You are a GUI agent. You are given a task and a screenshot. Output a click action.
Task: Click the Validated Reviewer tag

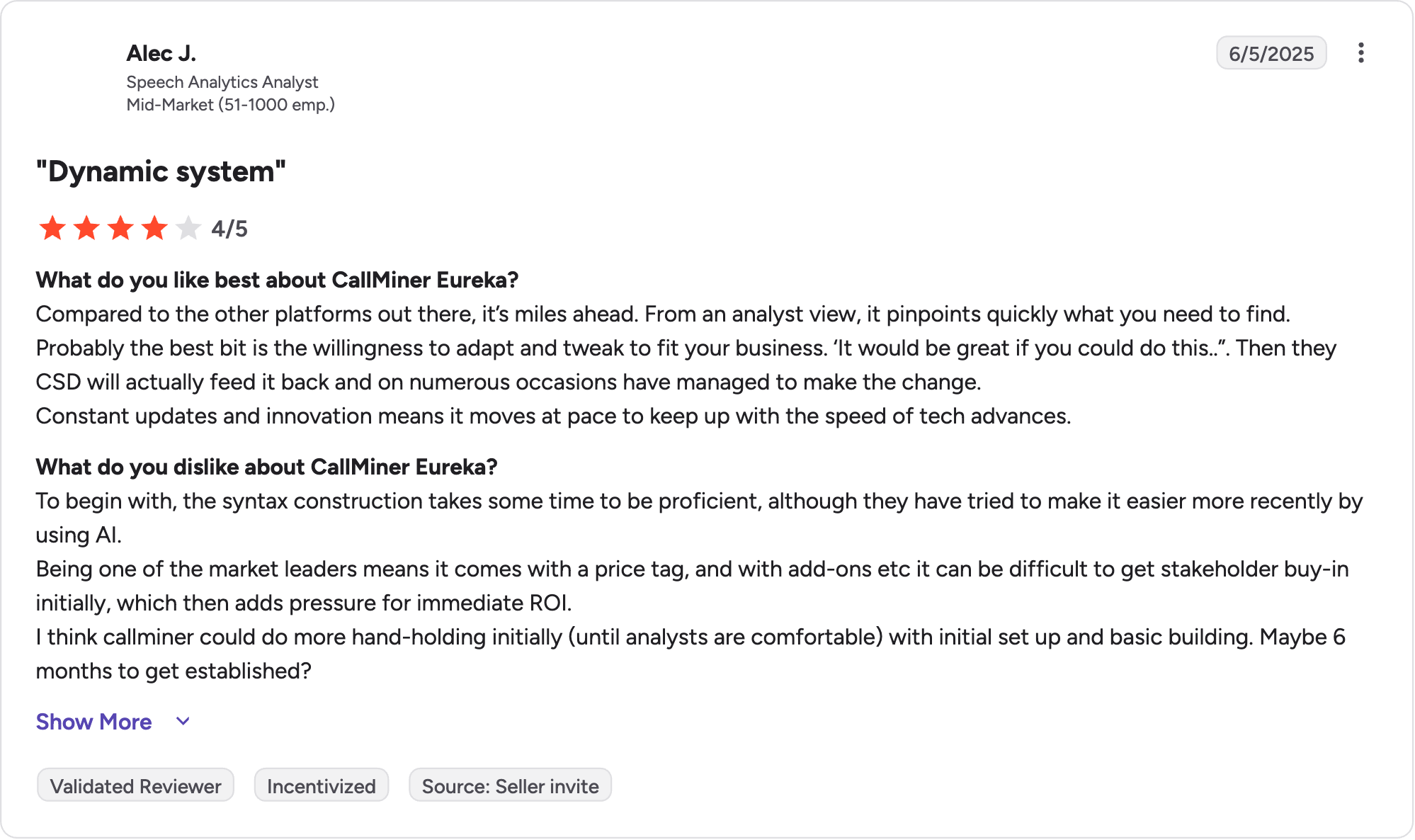click(135, 785)
